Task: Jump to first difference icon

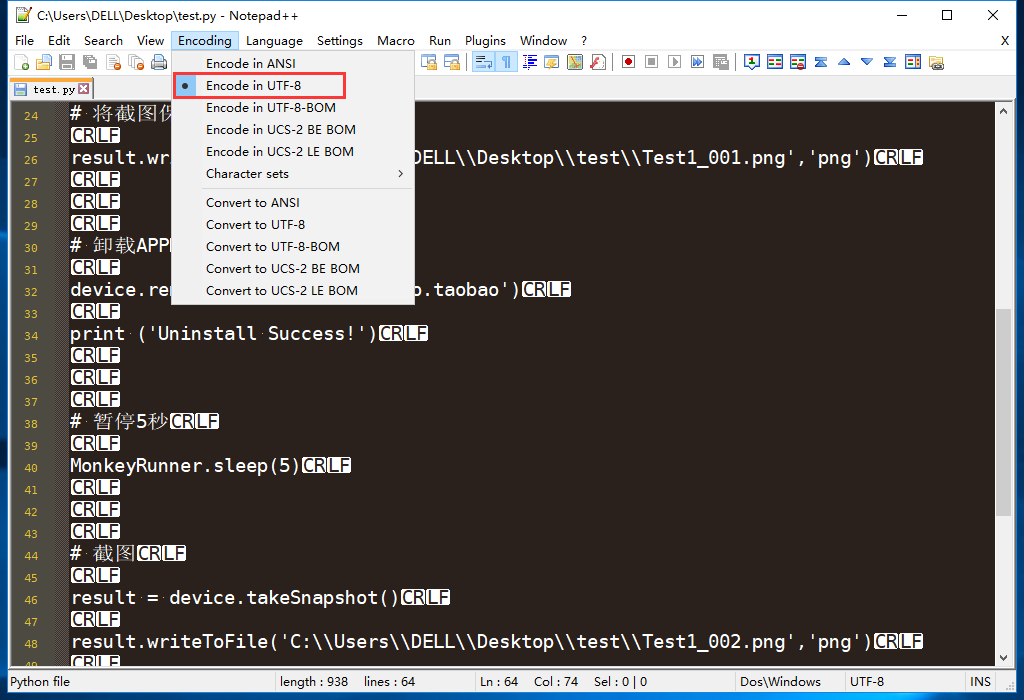Action: pos(821,63)
